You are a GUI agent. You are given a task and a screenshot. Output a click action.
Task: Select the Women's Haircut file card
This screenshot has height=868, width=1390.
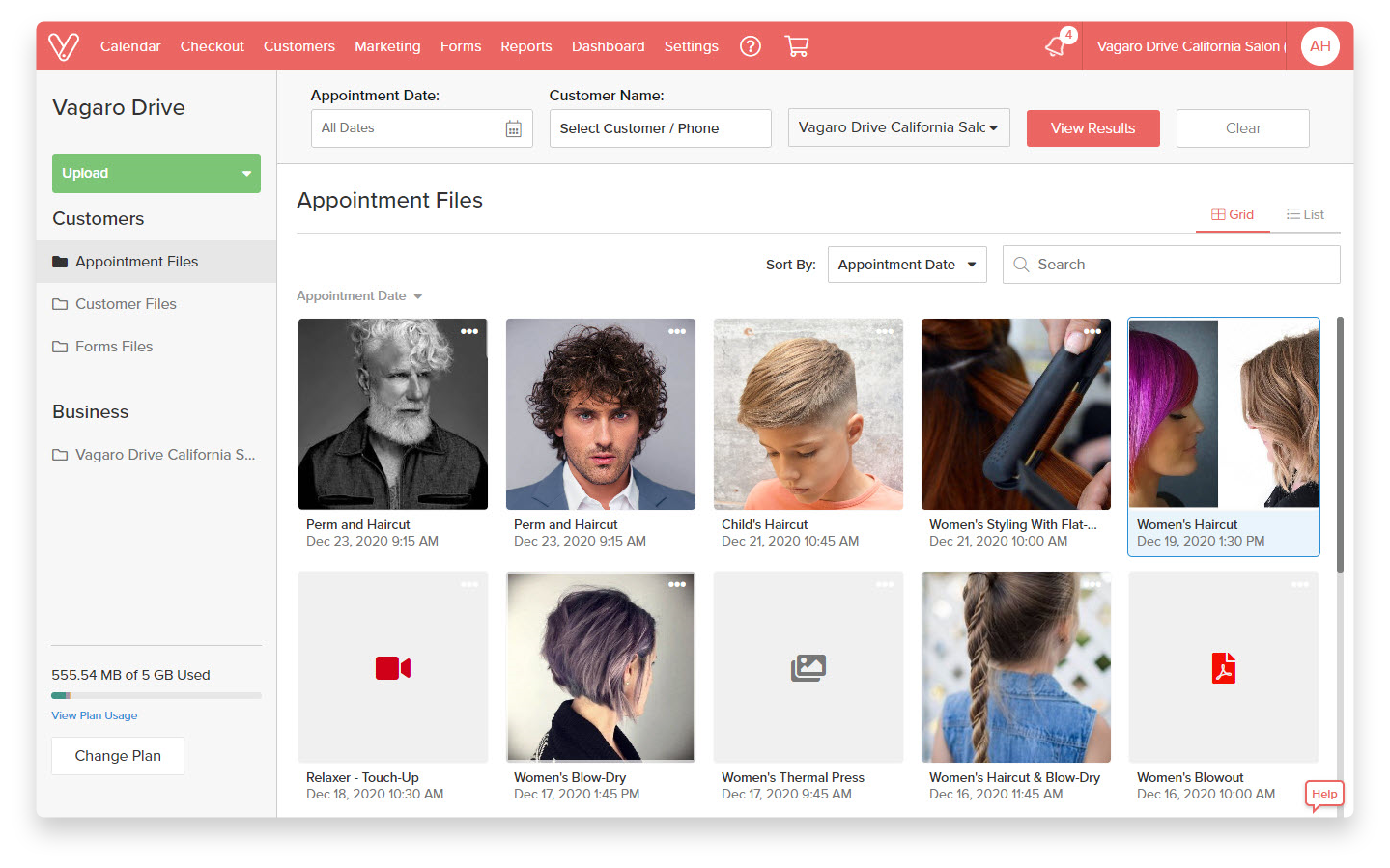(1223, 413)
